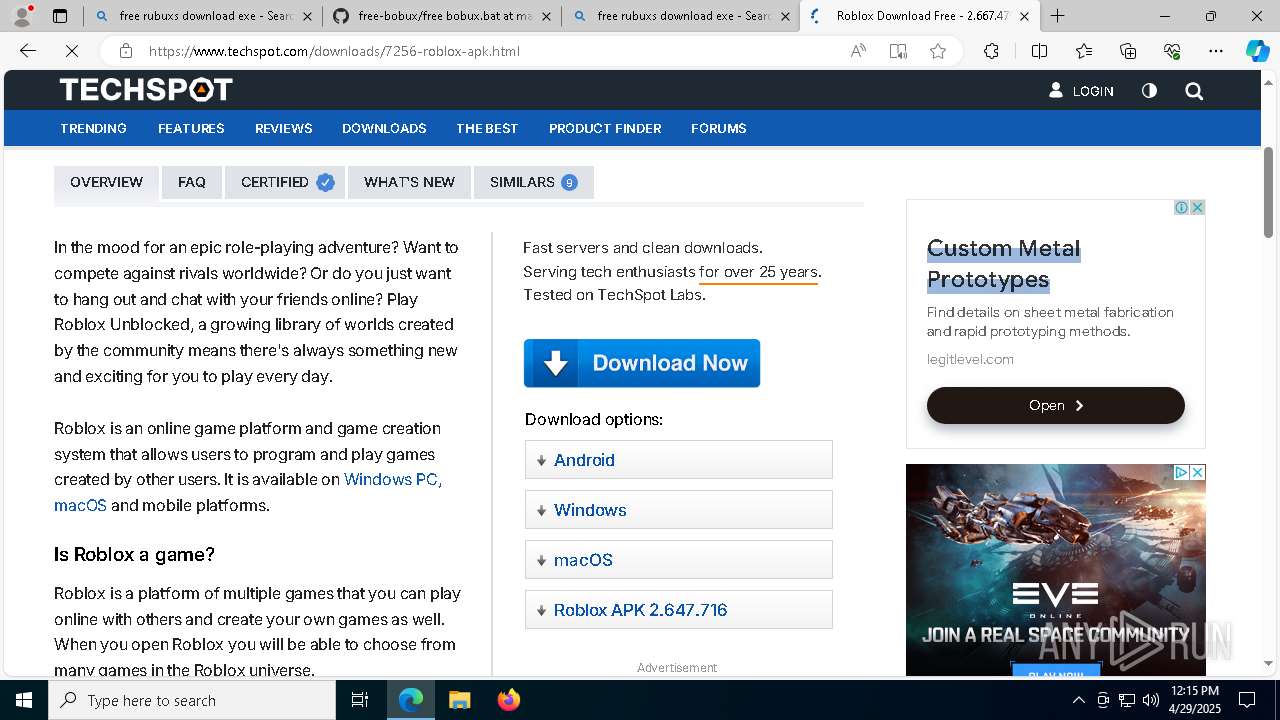Screen dimensions: 1280x720
Task: Click the Download Now button
Action: pos(642,363)
